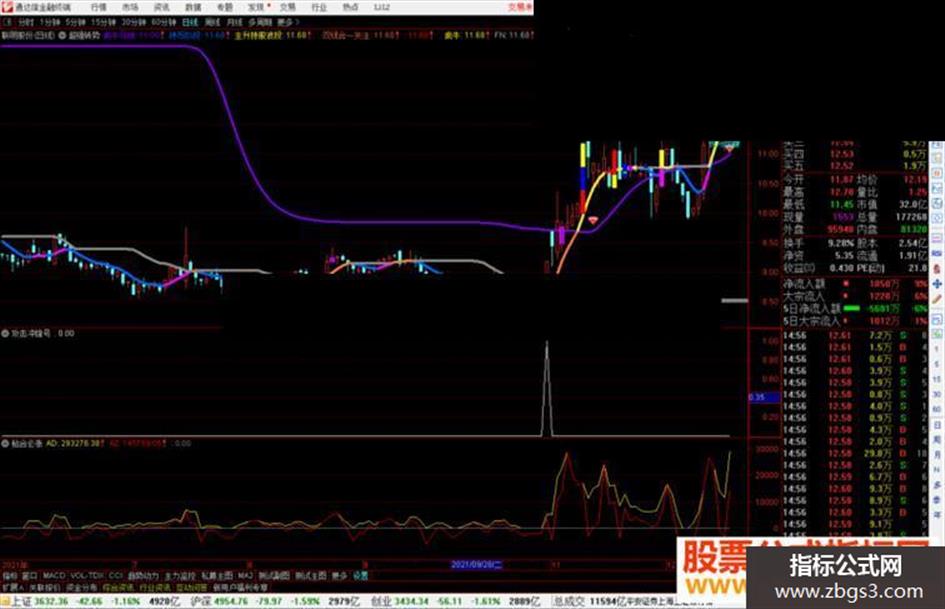Select 主力监控 indicator tab
Viewport: 945px width, 609px height.
tap(180, 576)
